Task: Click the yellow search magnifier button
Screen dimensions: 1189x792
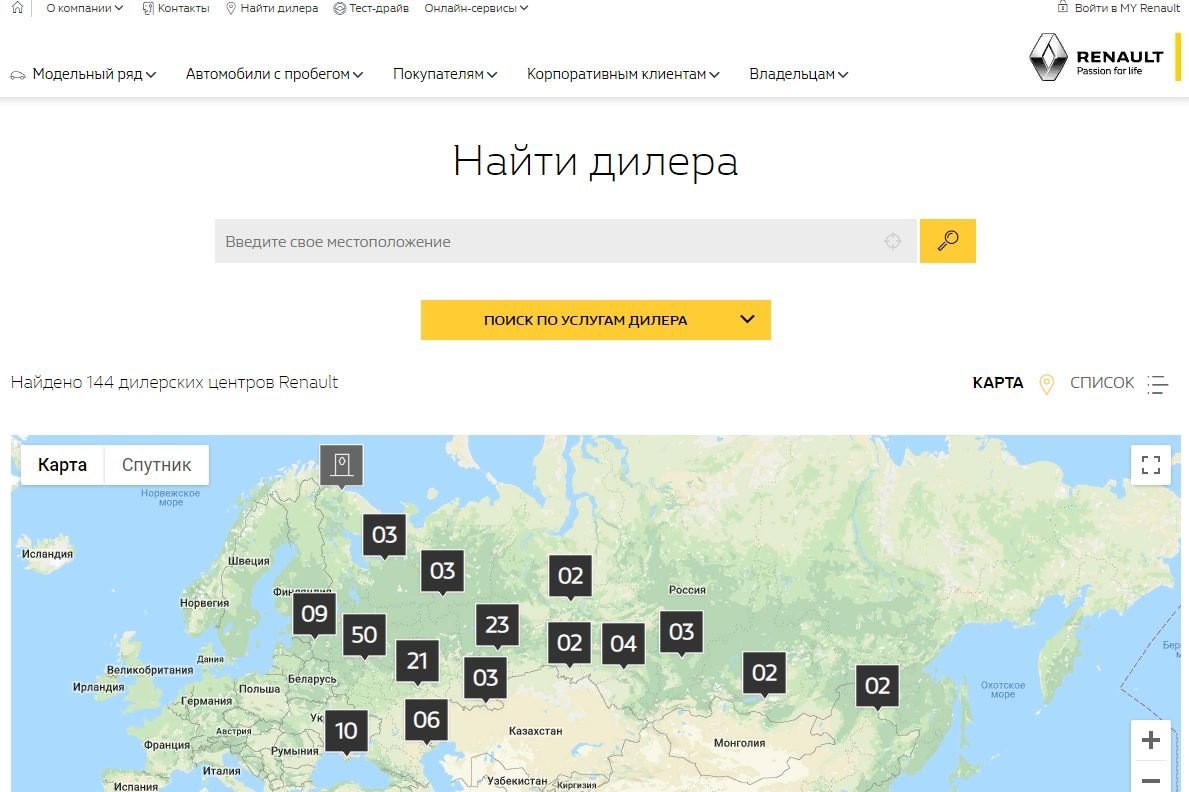Action: [x=948, y=241]
